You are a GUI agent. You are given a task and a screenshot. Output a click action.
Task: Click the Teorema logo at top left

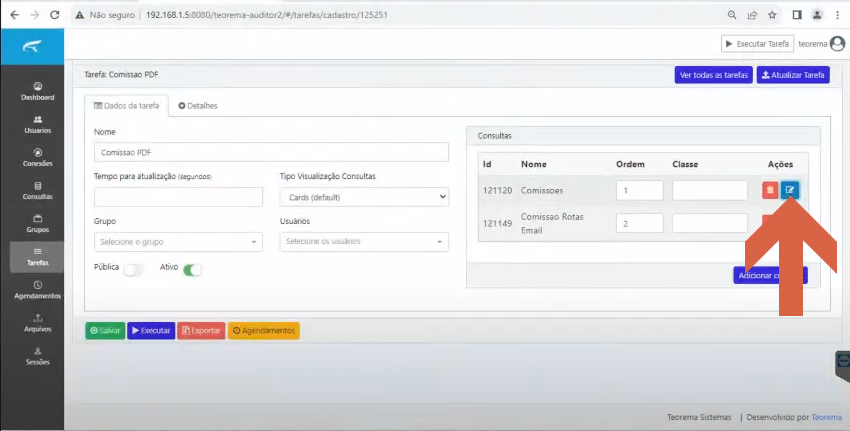(32, 47)
